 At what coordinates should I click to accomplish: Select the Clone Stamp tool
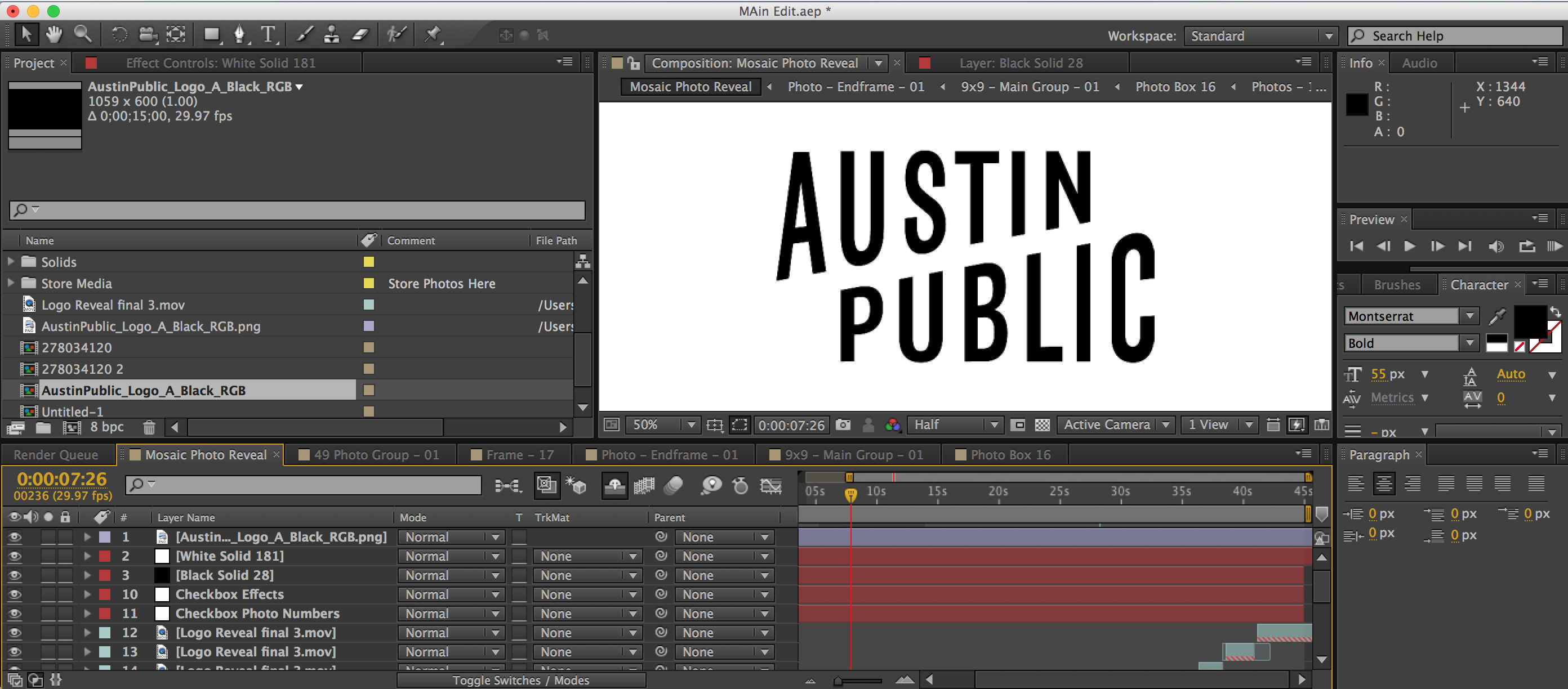click(332, 35)
